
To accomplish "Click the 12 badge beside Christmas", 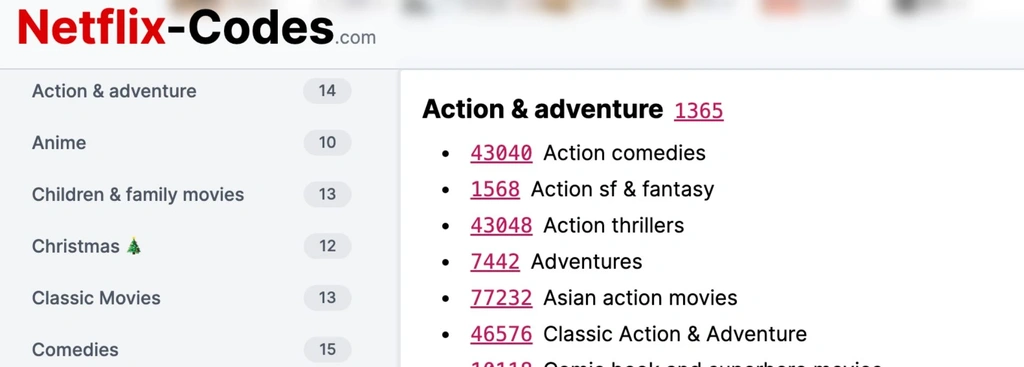I will 327,246.
